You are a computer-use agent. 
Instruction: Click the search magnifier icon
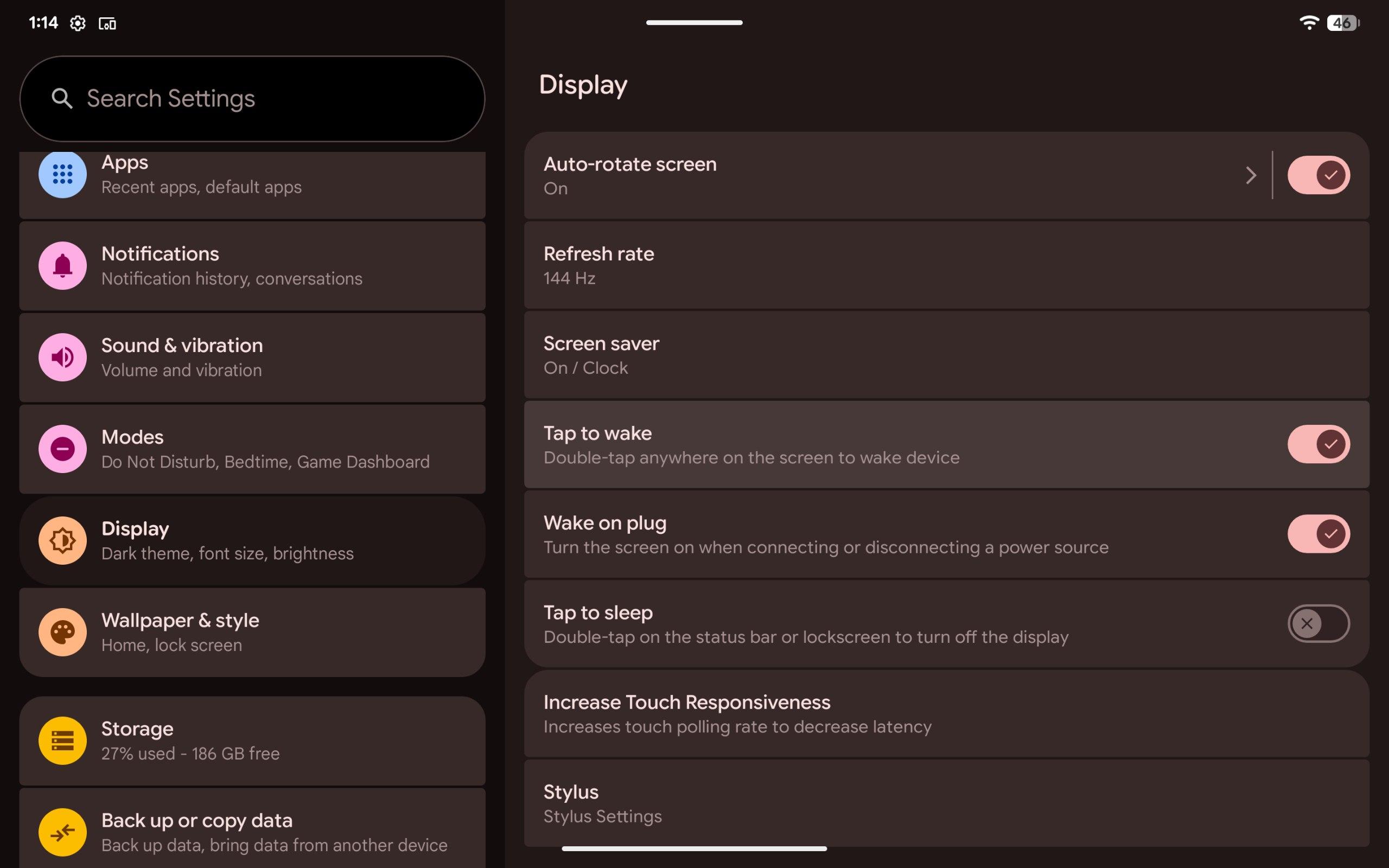click(x=62, y=99)
